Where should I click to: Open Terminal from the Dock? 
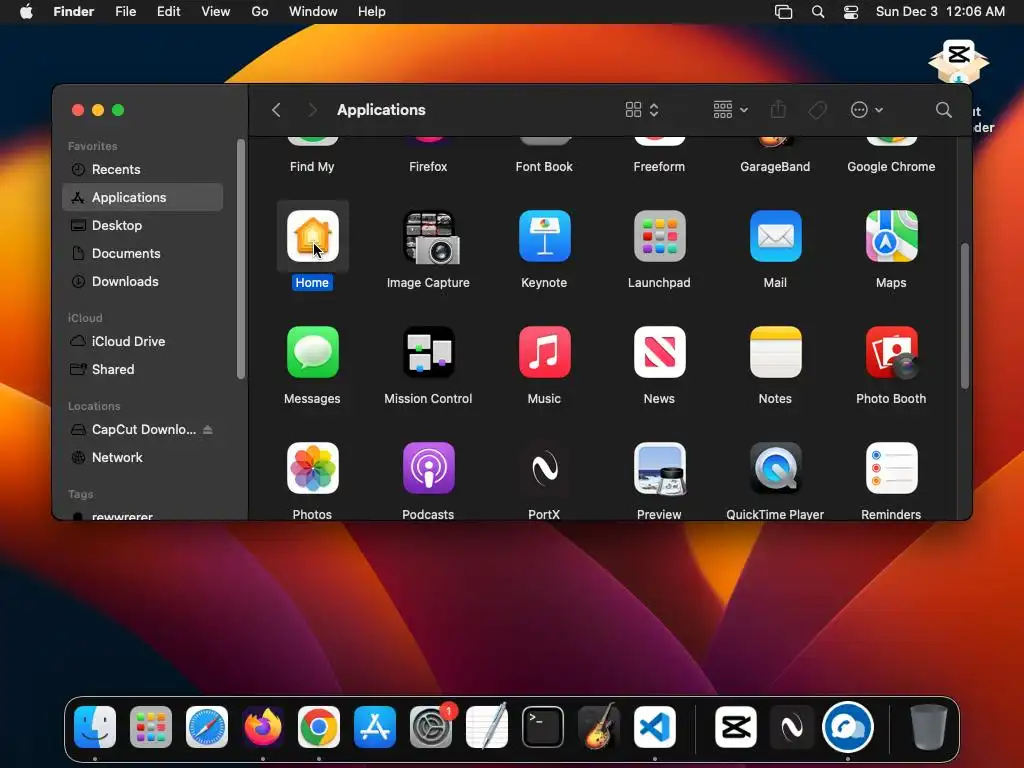[x=543, y=727]
